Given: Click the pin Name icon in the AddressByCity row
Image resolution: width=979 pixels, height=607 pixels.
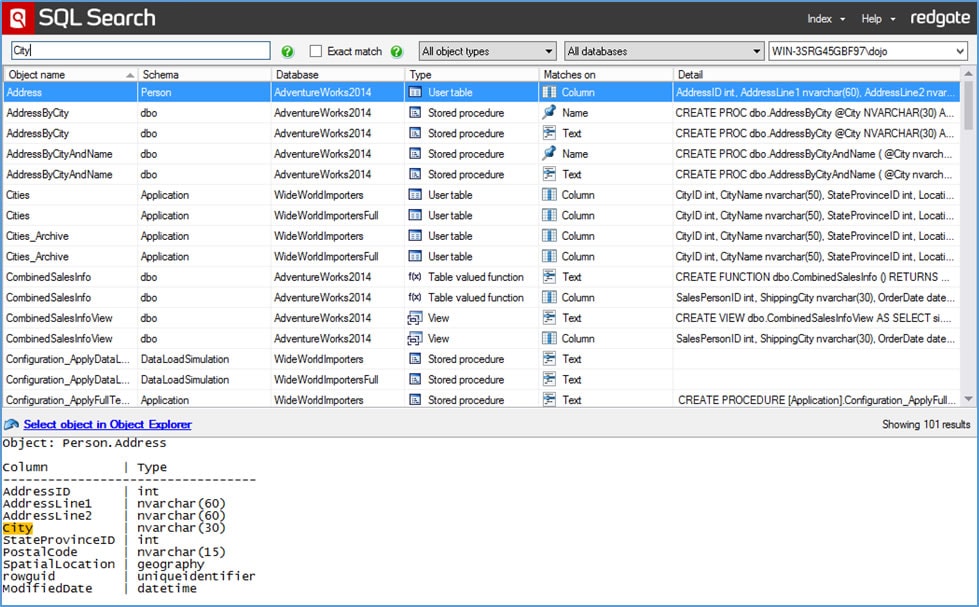Looking at the screenshot, I should coord(549,113).
